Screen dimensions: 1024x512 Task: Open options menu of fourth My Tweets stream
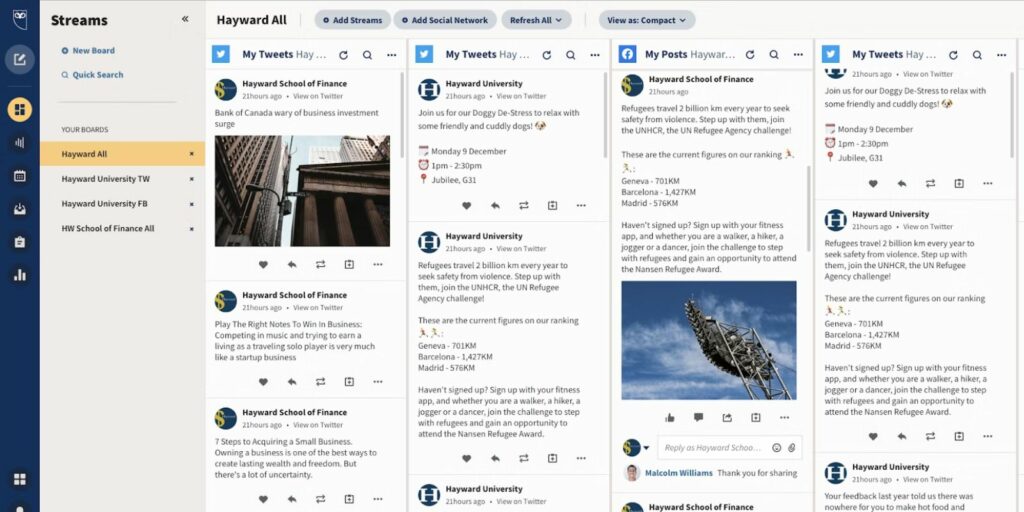point(1001,56)
